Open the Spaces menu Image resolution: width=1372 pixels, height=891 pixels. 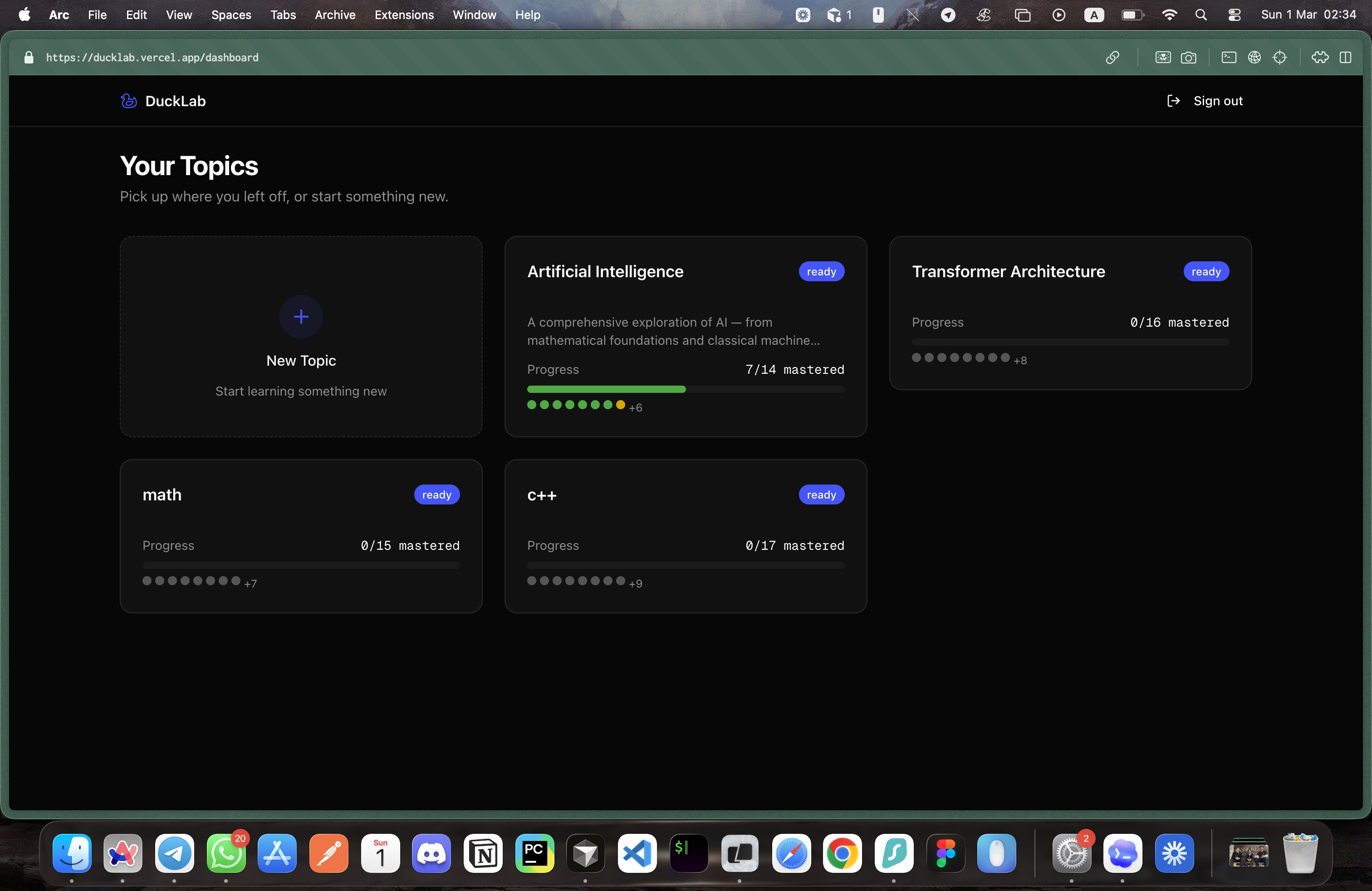(230, 15)
